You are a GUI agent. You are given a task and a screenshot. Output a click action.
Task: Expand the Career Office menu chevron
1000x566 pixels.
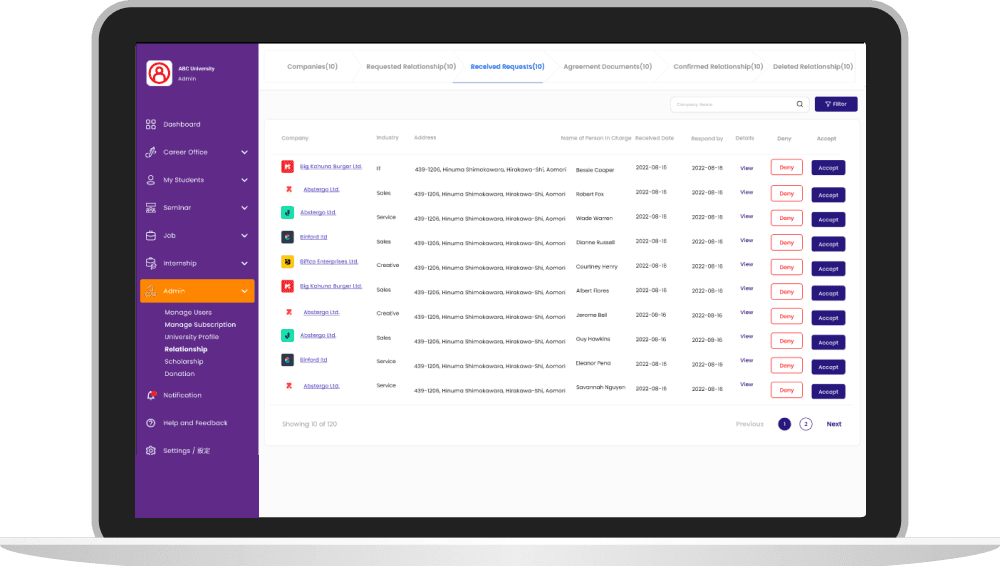(244, 152)
